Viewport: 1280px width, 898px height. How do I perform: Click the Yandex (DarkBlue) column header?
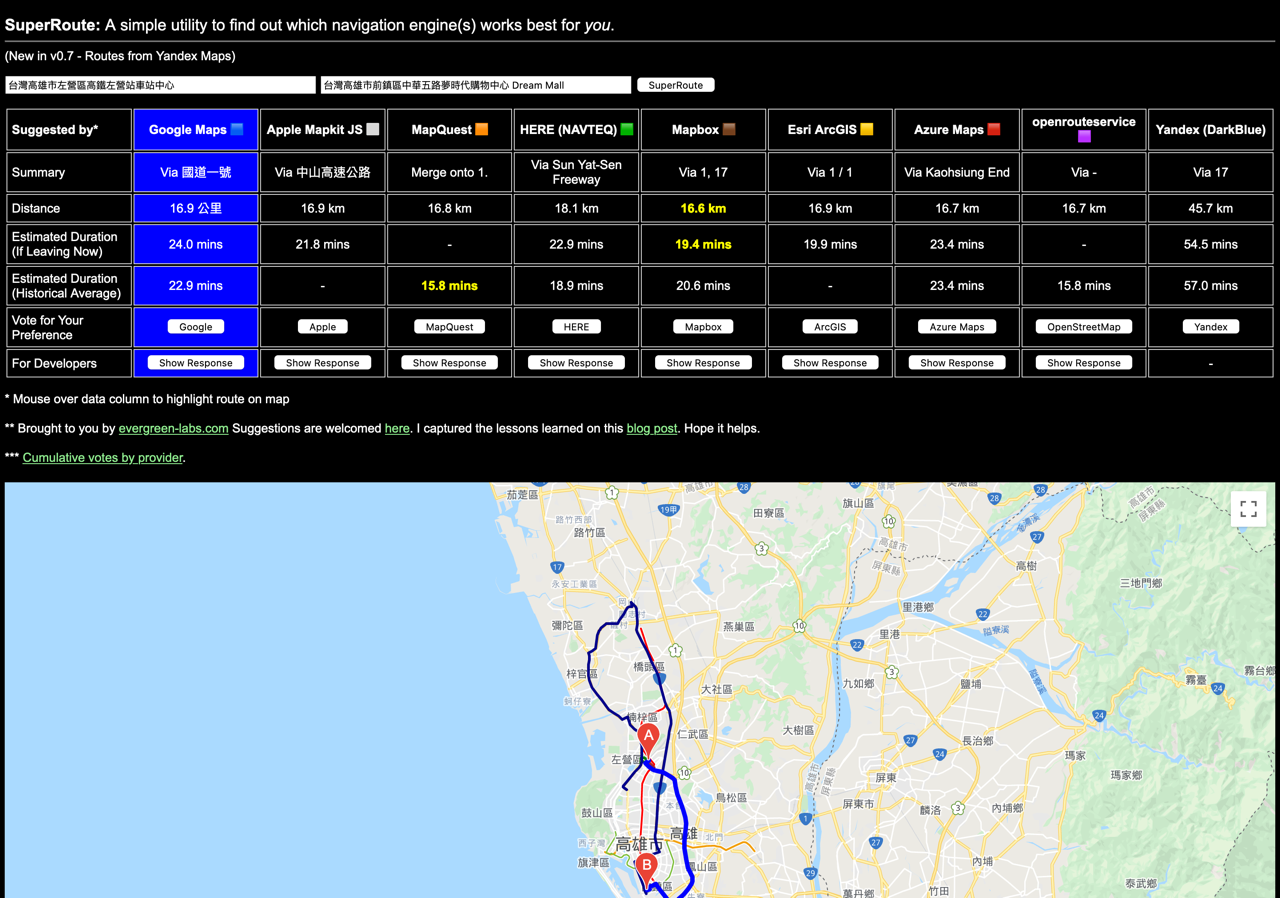pyautogui.click(x=1211, y=130)
